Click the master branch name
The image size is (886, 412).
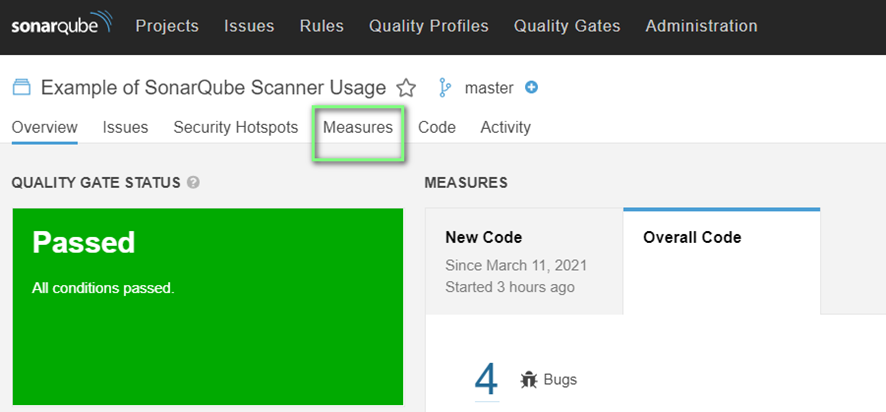[489, 88]
